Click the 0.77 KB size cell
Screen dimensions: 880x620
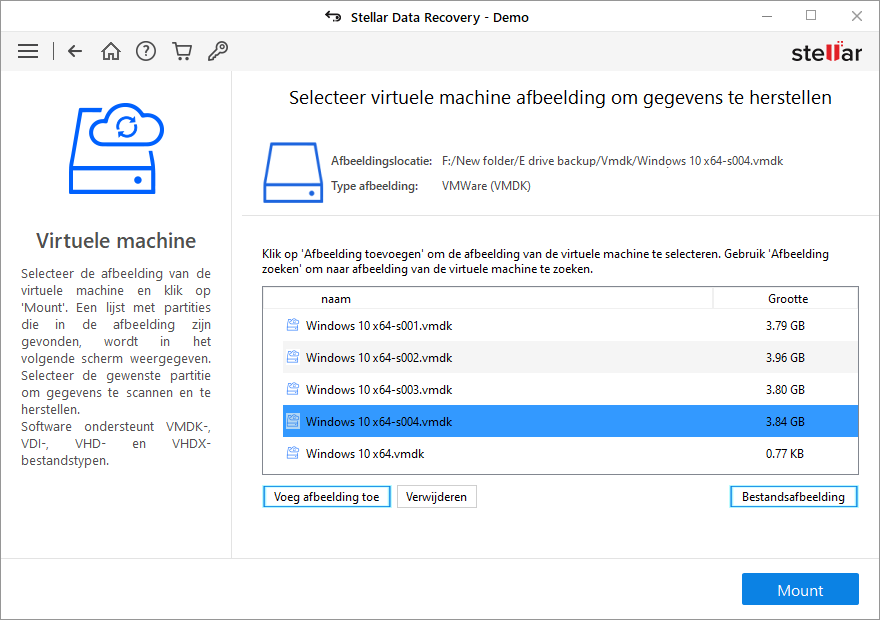(785, 453)
